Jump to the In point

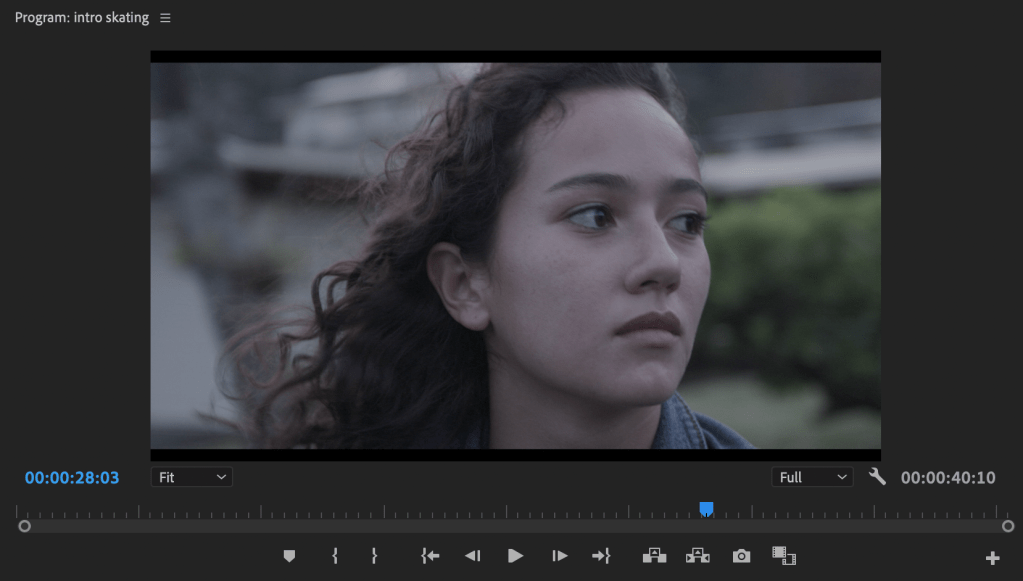click(x=430, y=556)
